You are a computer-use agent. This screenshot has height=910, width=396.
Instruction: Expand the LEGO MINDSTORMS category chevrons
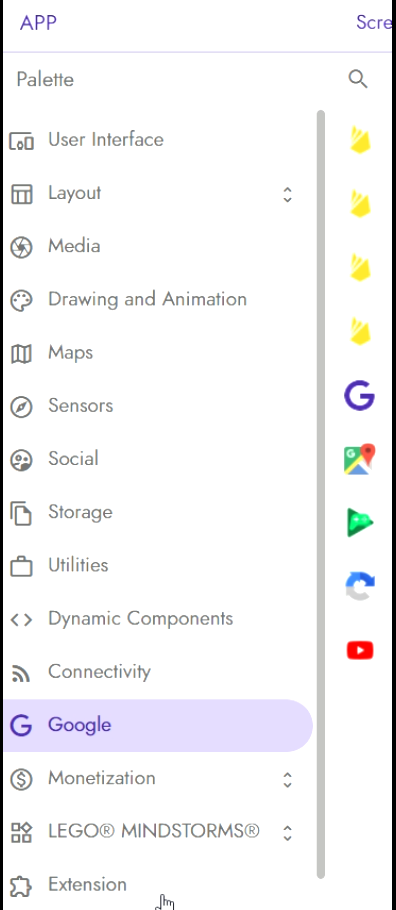click(287, 833)
